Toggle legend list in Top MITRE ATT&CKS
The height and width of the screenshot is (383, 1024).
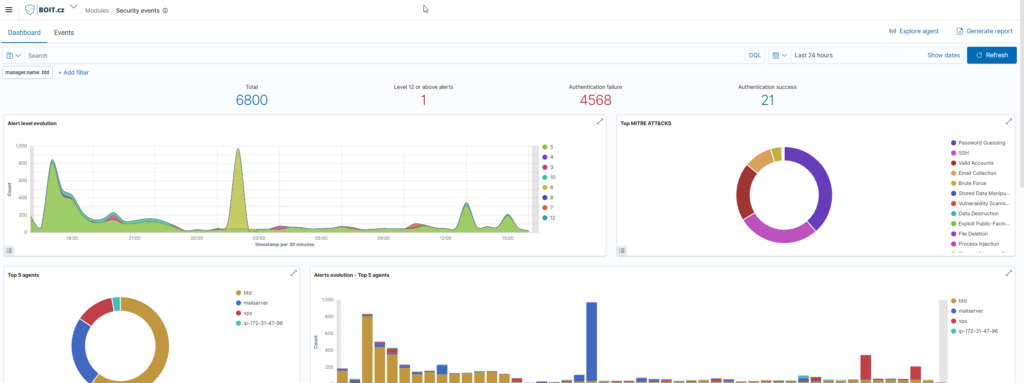pos(622,250)
